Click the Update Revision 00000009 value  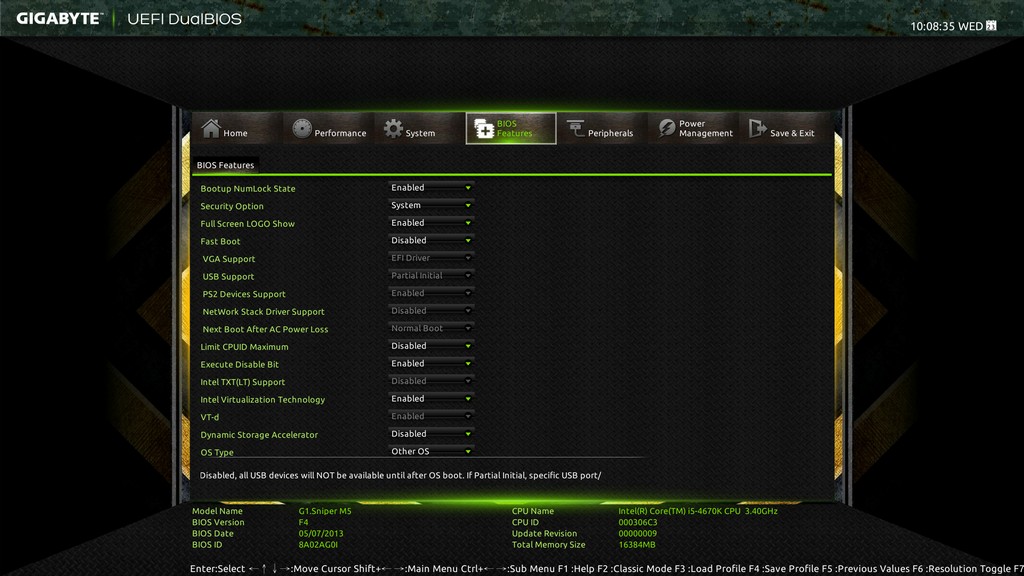pyautogui.click(x=637, y=533)
